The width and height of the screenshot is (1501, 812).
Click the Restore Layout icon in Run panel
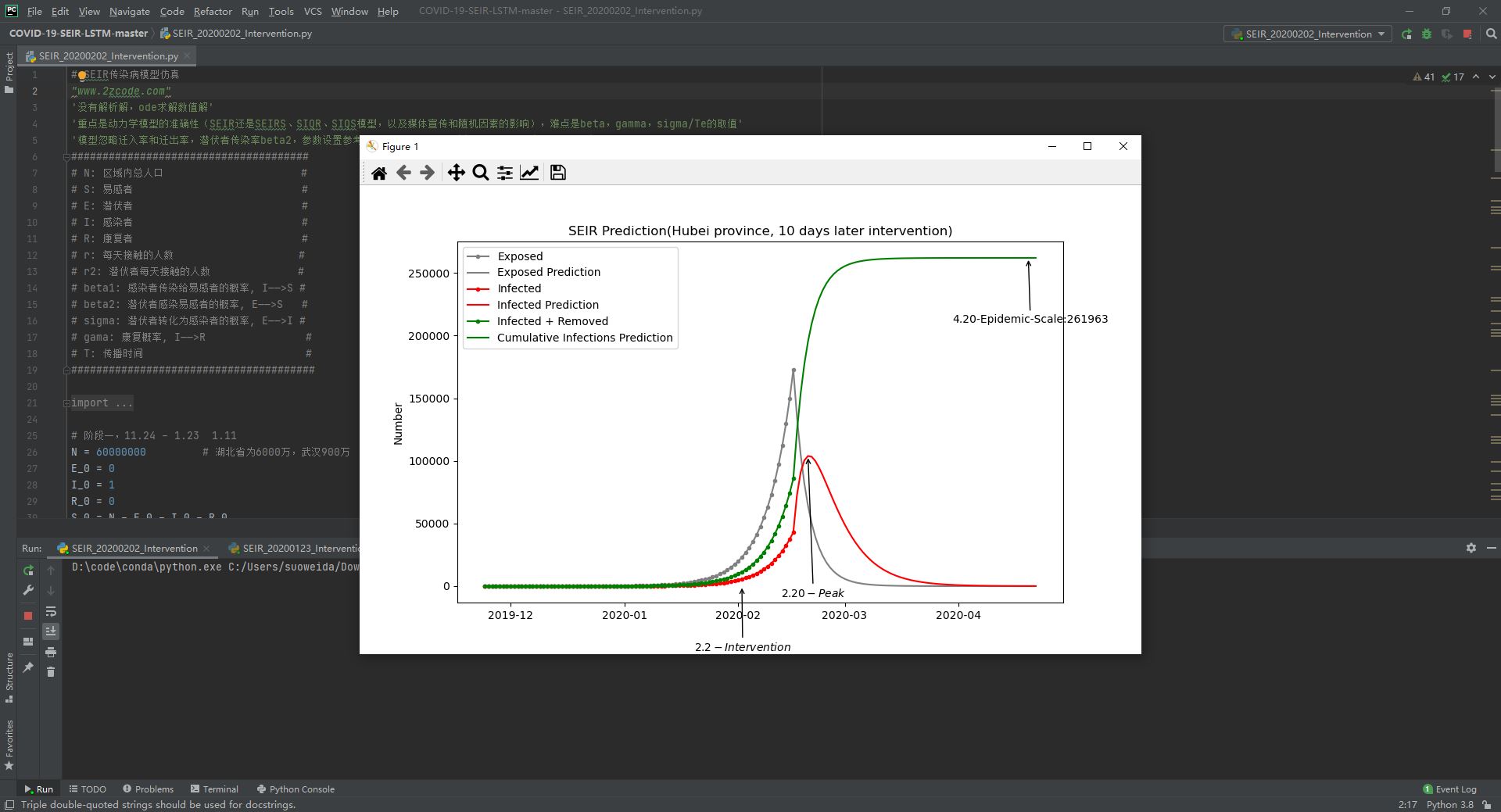(28, 642)
